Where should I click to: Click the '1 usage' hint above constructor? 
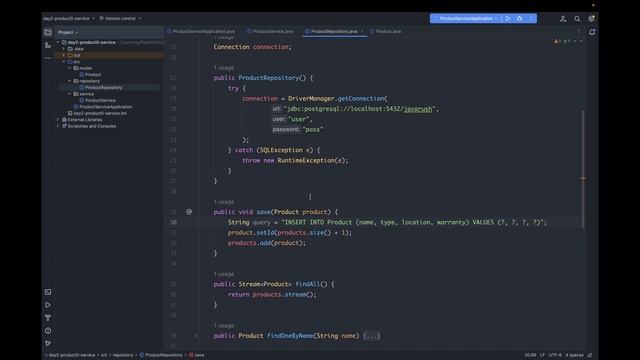[224, 68]
